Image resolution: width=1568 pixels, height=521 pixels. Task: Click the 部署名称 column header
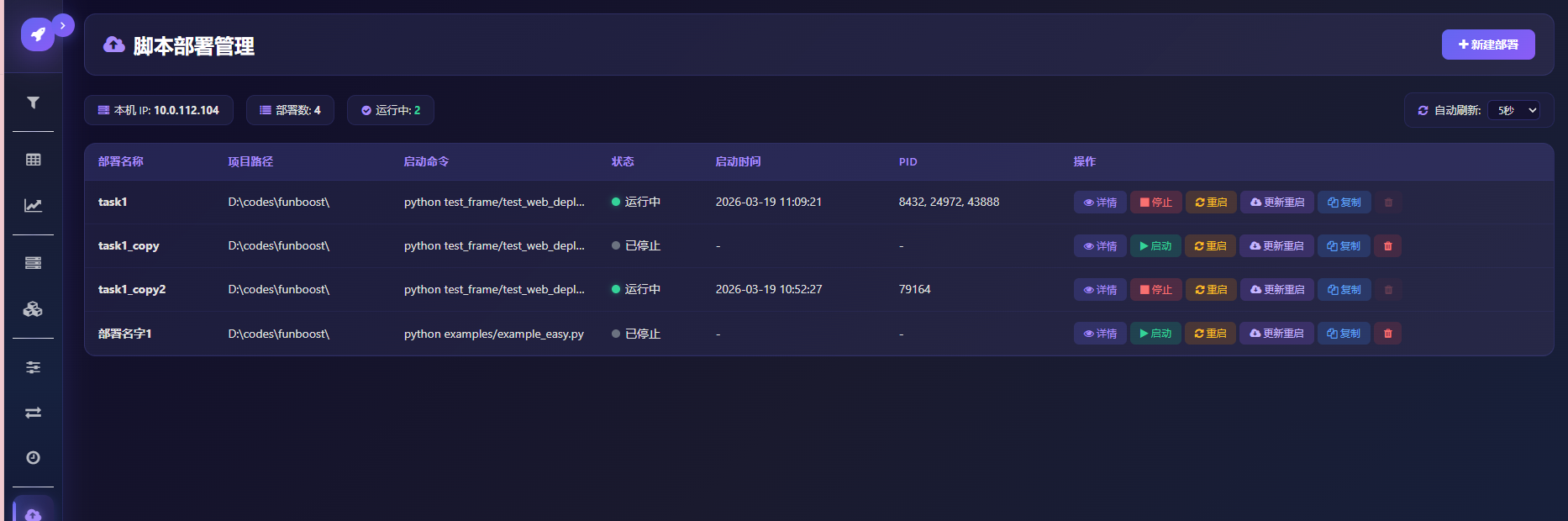tap(121, 161)
